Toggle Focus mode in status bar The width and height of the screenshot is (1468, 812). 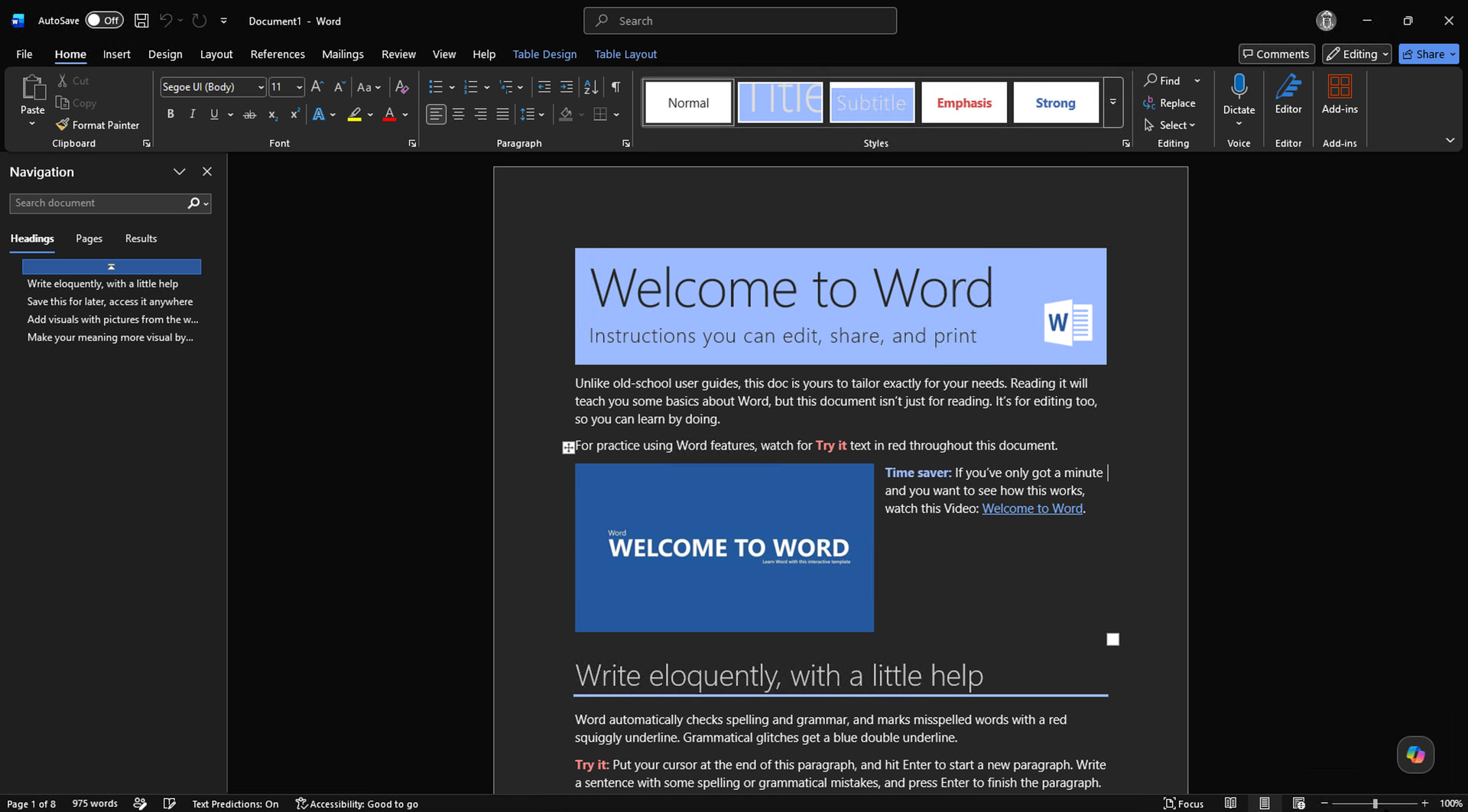[x=1184, y=804]
